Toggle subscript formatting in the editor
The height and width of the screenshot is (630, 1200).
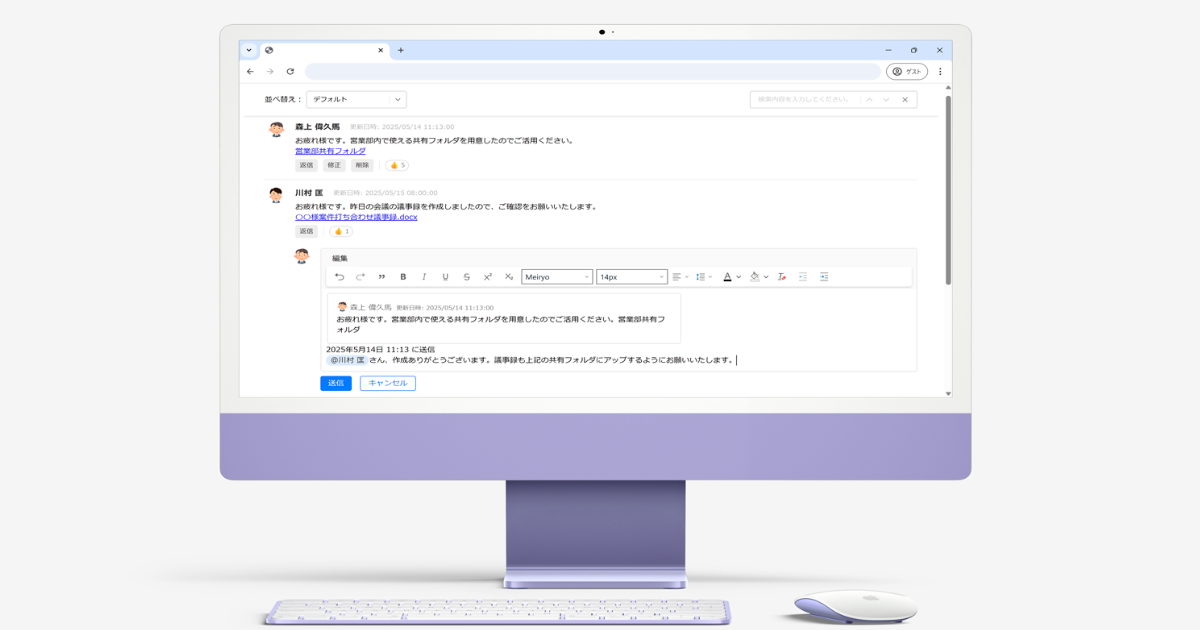510,276
